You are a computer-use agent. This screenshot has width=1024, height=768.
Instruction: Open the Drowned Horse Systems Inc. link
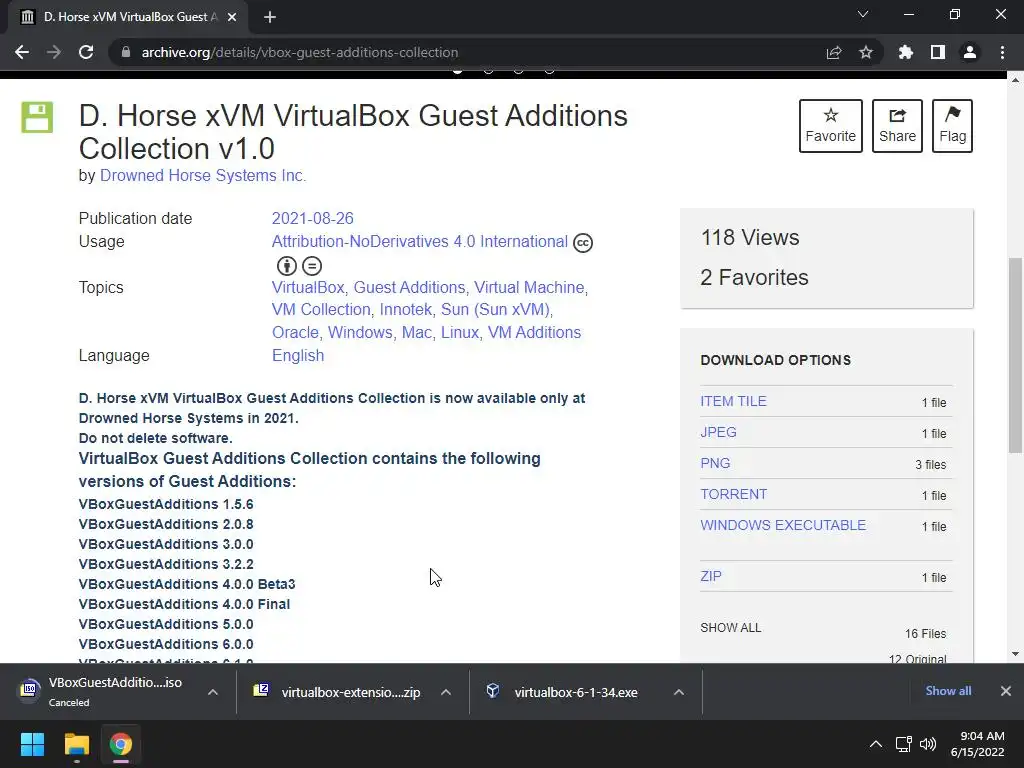click(x=202, y=176)
